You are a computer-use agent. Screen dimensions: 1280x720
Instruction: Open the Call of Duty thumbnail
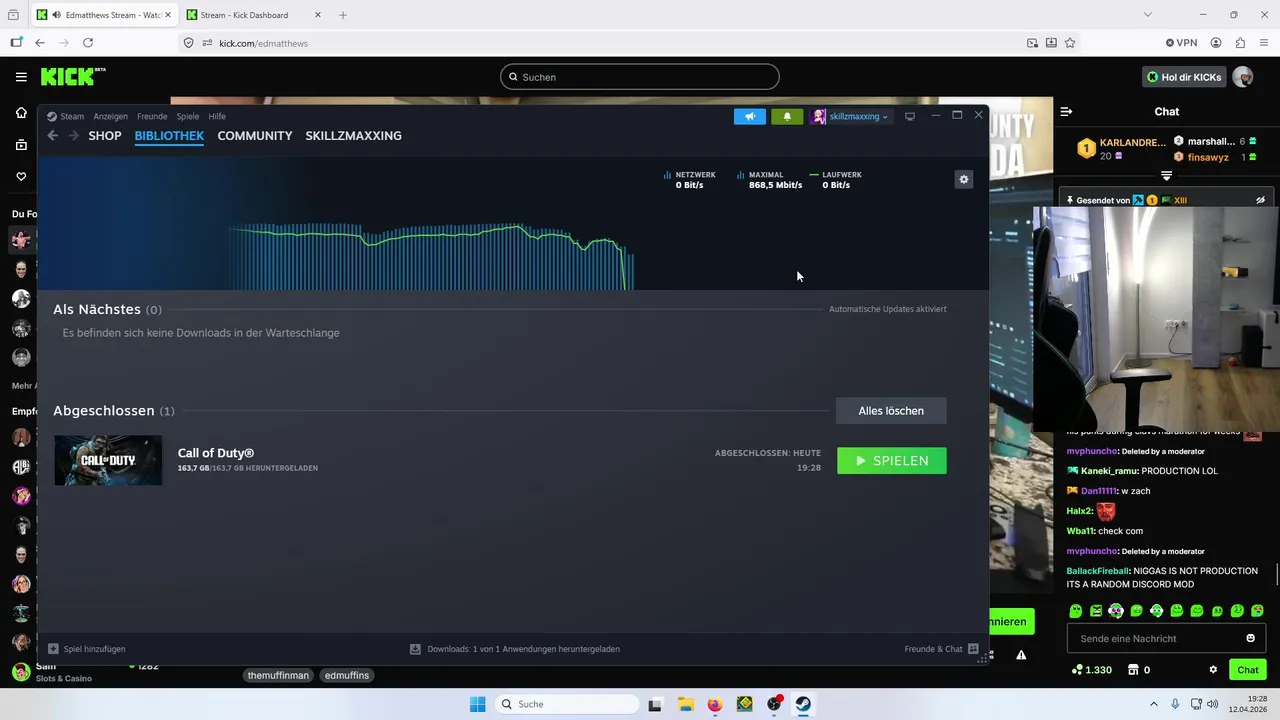click(108, 460)
